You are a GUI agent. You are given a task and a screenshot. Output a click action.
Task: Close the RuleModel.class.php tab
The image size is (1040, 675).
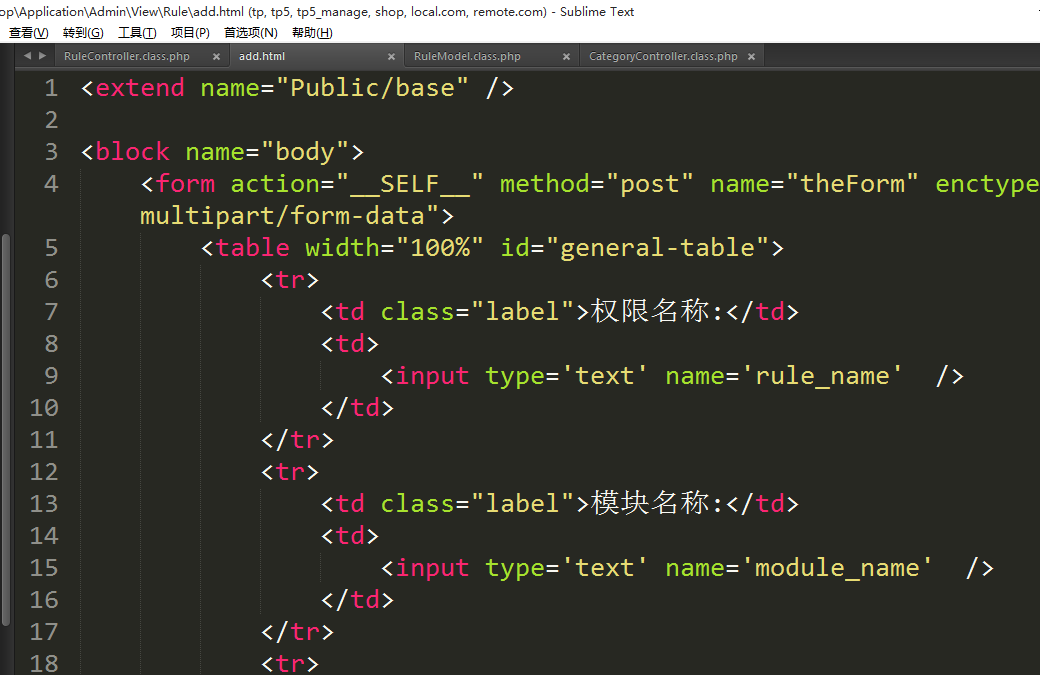tap(566, 57)
